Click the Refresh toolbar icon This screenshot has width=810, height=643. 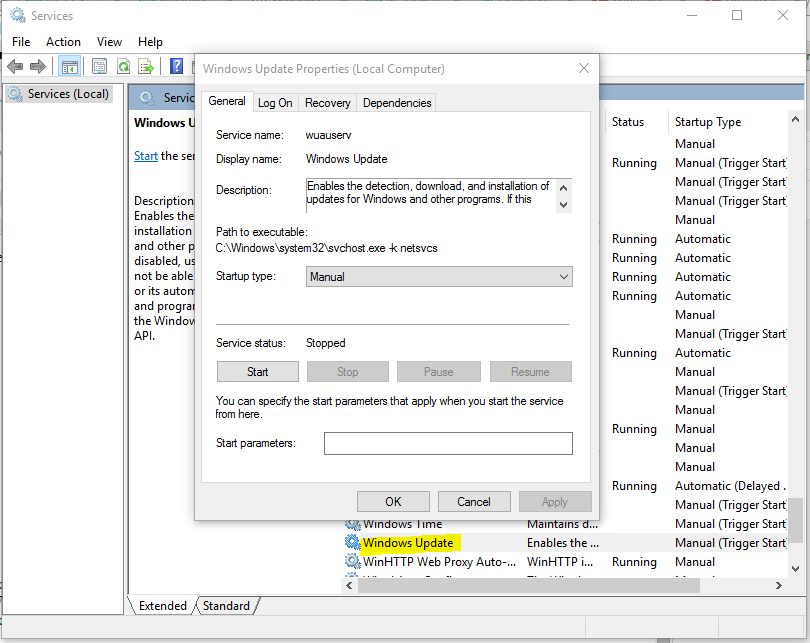tap(123, 66)
